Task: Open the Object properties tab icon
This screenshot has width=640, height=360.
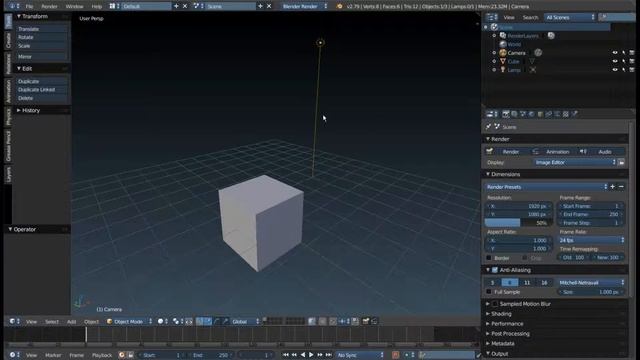Action: [540, 114]
